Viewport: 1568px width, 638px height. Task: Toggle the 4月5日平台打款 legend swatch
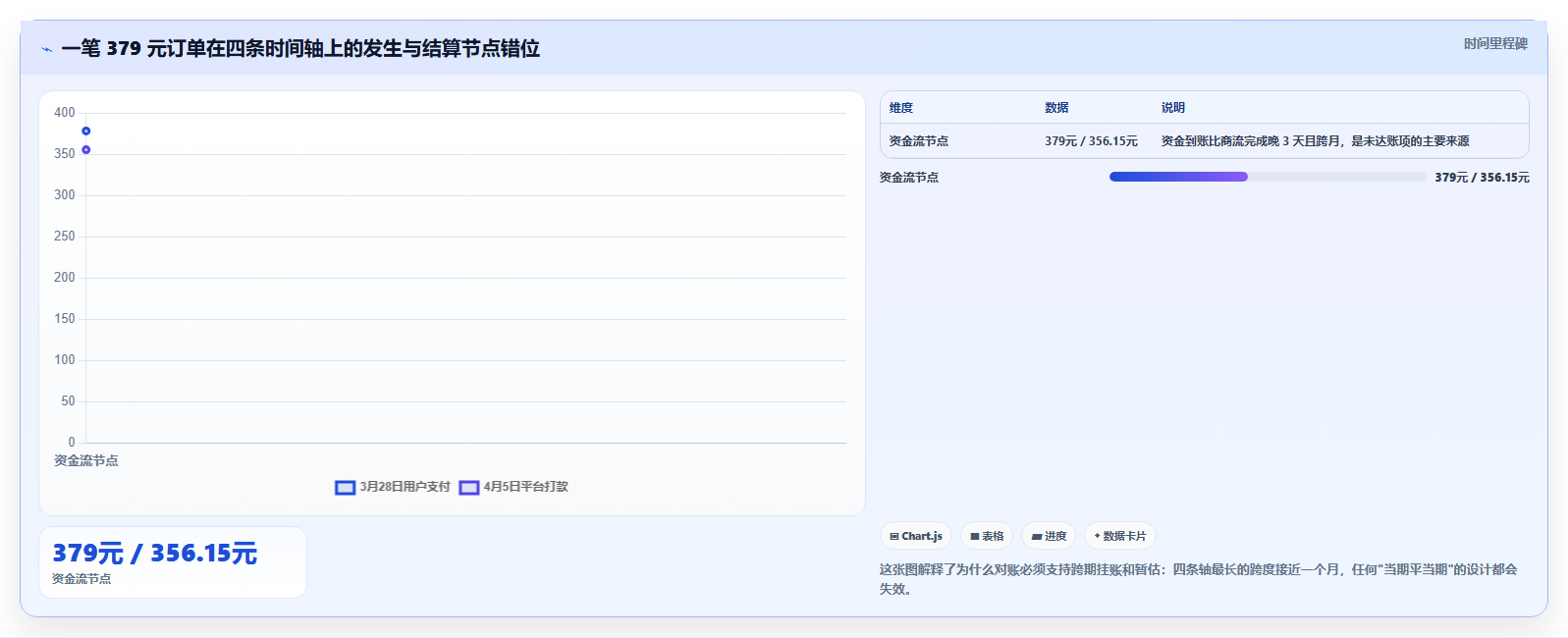(x=468, y=487)
